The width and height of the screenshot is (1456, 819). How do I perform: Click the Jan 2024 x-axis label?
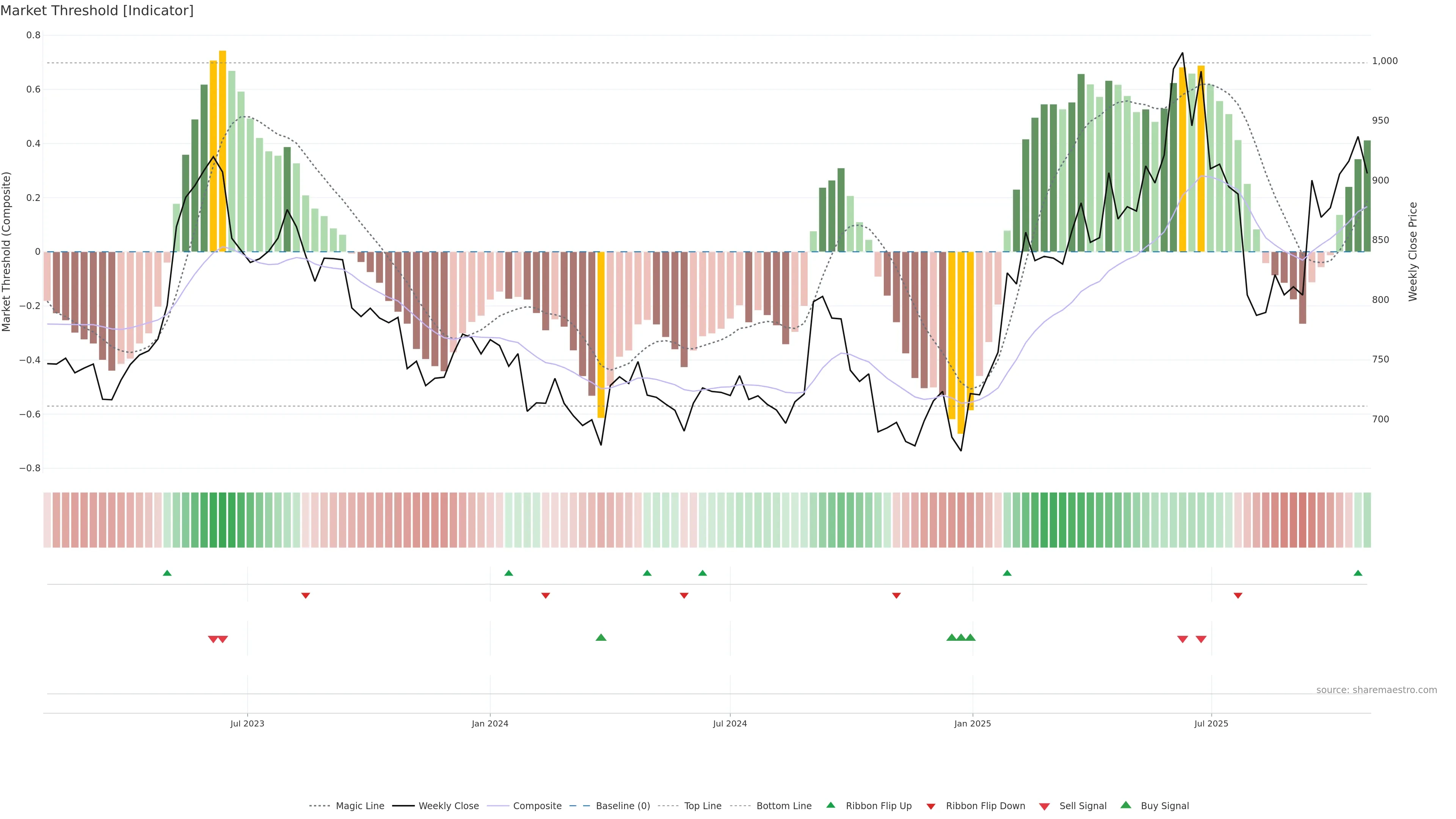pyautogui.click(x=490, y=723)
